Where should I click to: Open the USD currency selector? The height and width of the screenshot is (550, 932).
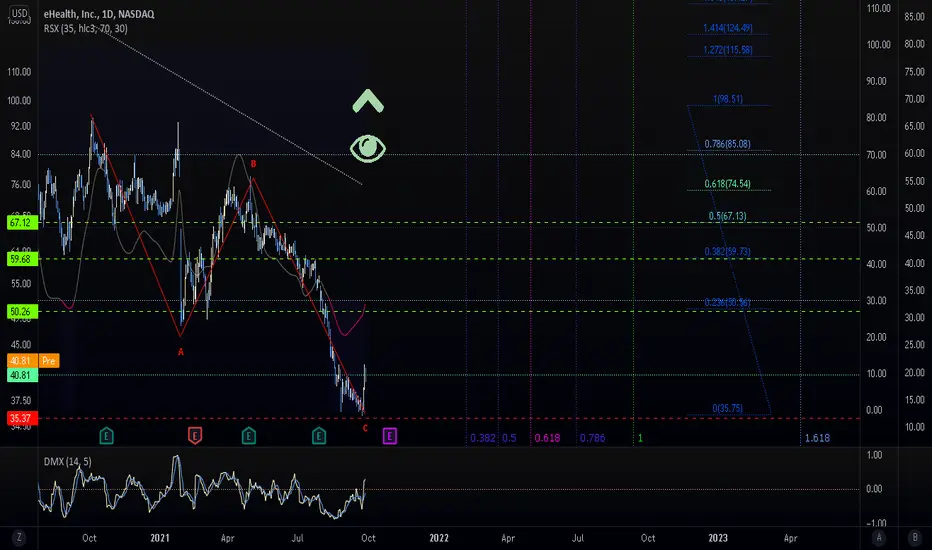(x=19, y=13)
